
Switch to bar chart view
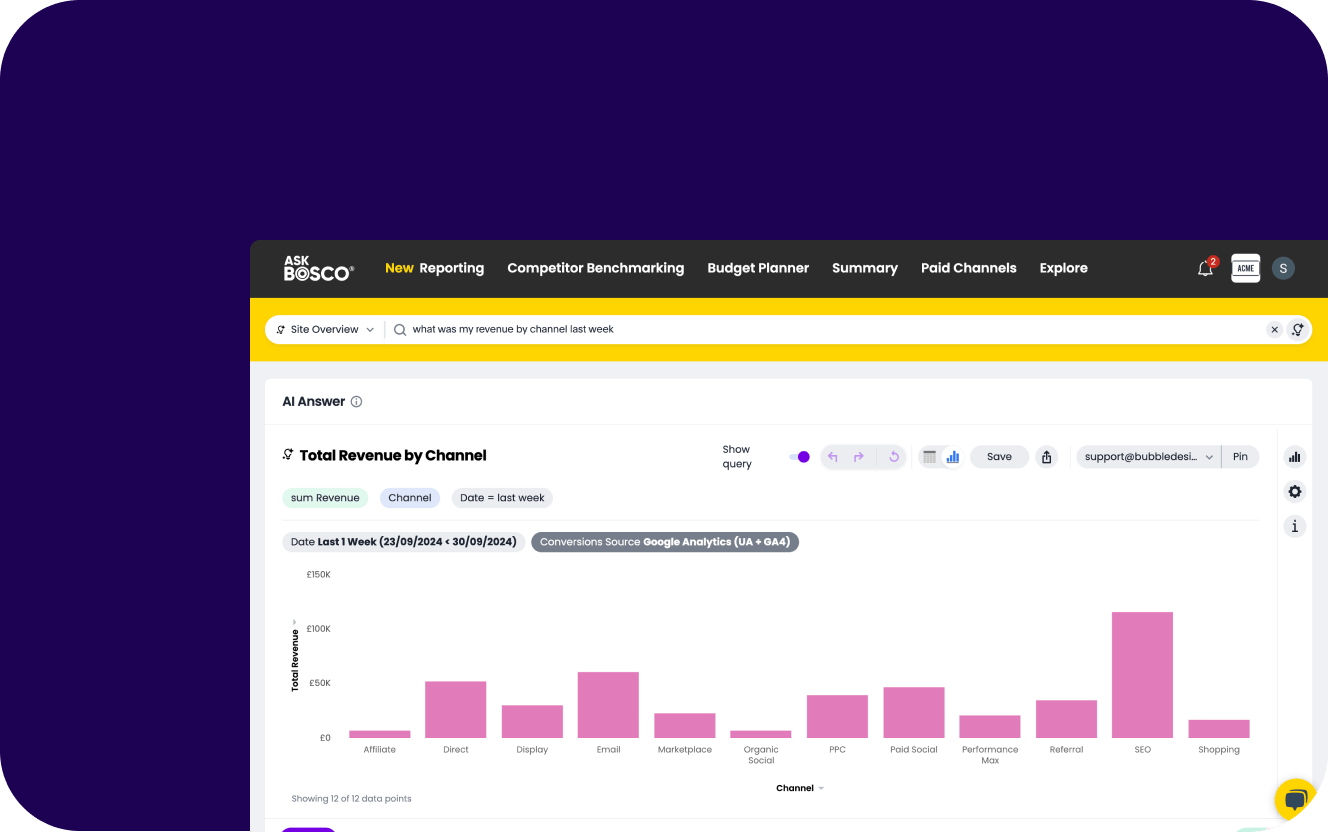click(953, 457)
